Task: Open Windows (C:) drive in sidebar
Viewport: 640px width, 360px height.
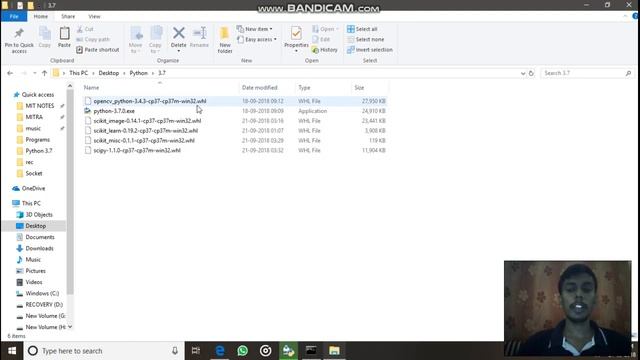Action: tap(42, 293)
